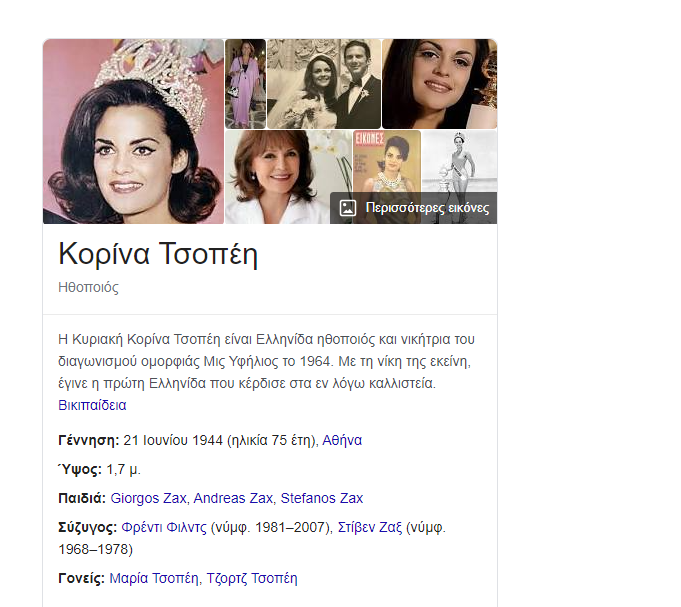Open the black-and-white wedding couple photo
This screenshot has width=681, height=607.
324,84
